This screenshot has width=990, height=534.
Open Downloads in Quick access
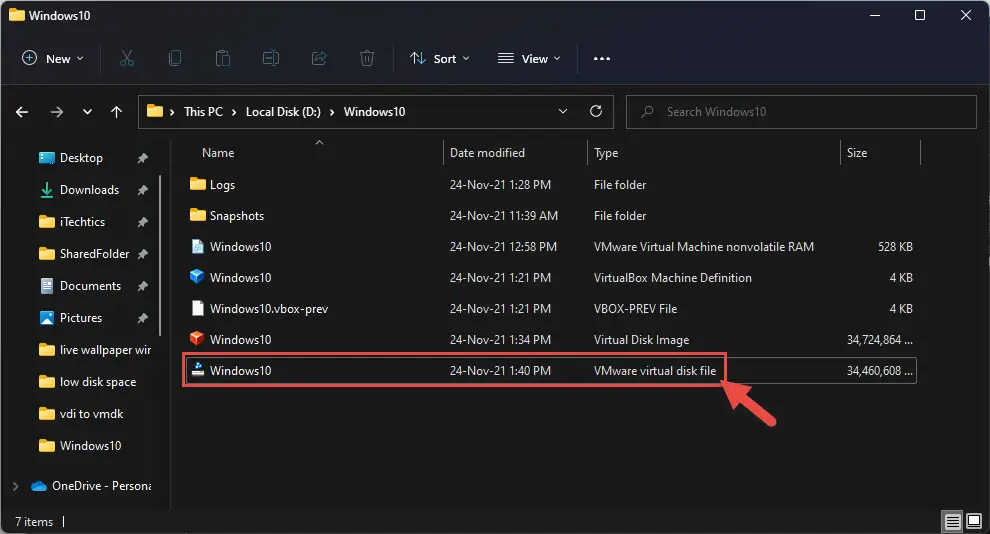coord(89,190)
